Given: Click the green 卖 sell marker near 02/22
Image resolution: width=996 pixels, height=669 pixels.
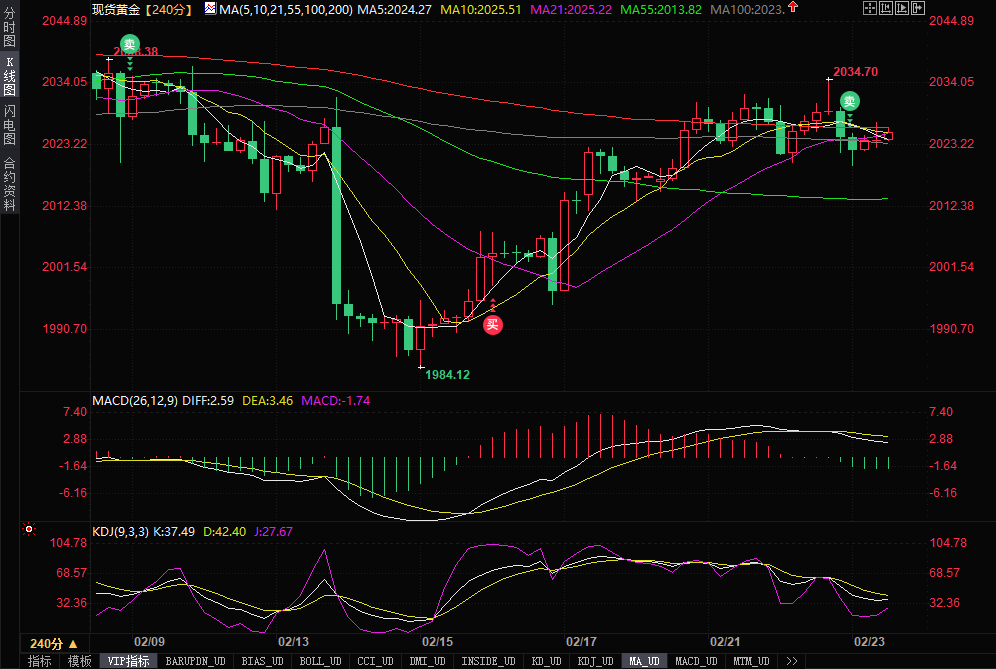Looking at the screenshot, I should [849, 101].
